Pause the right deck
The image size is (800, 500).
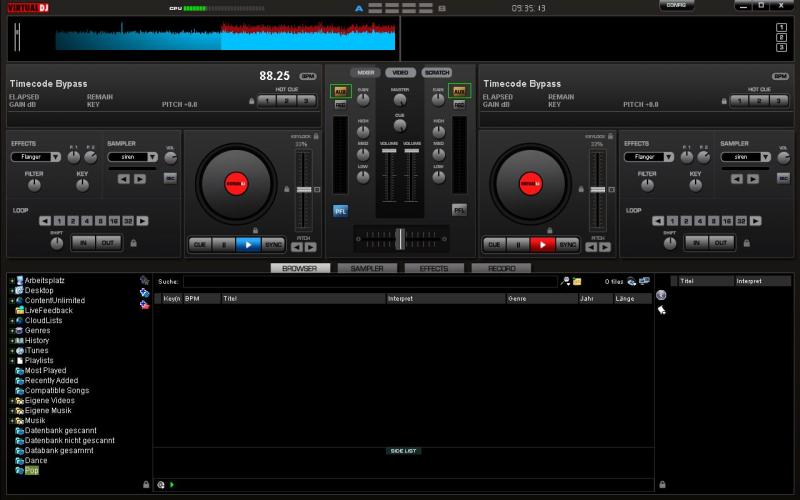[518, 244]
